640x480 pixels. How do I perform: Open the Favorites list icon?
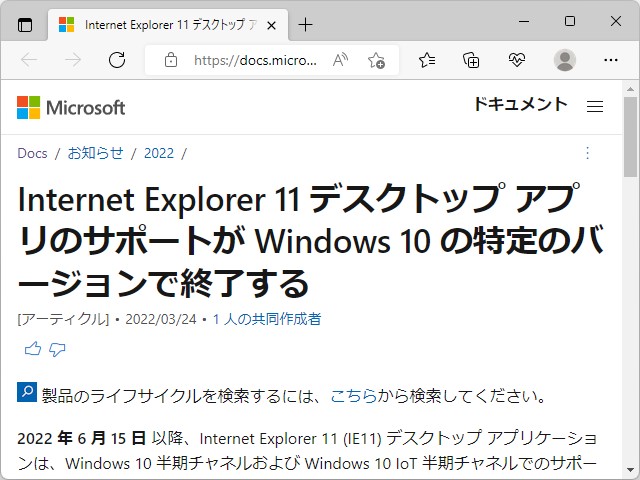pos(427,60)
